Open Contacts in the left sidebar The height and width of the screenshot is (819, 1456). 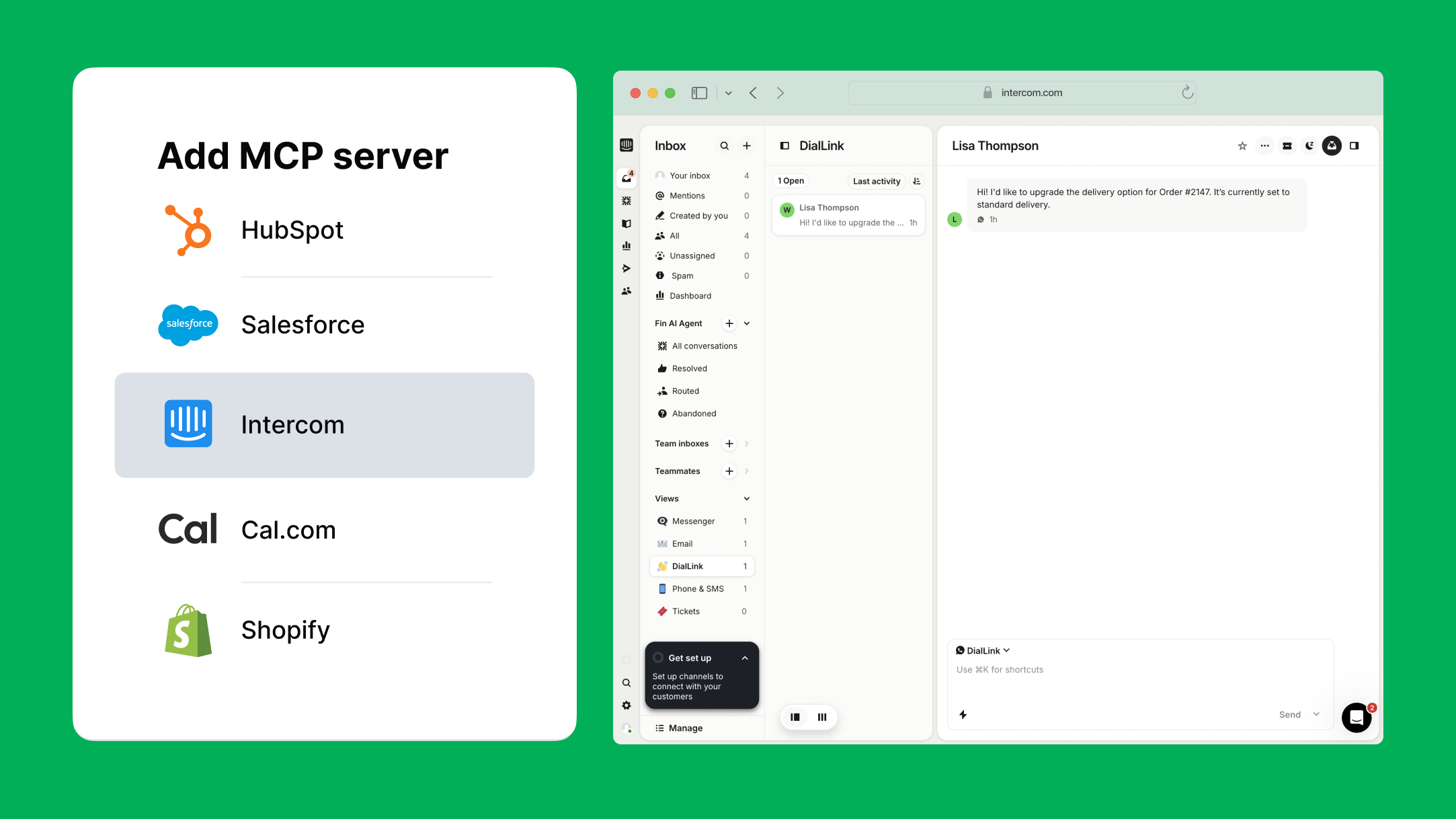point(626,290)
